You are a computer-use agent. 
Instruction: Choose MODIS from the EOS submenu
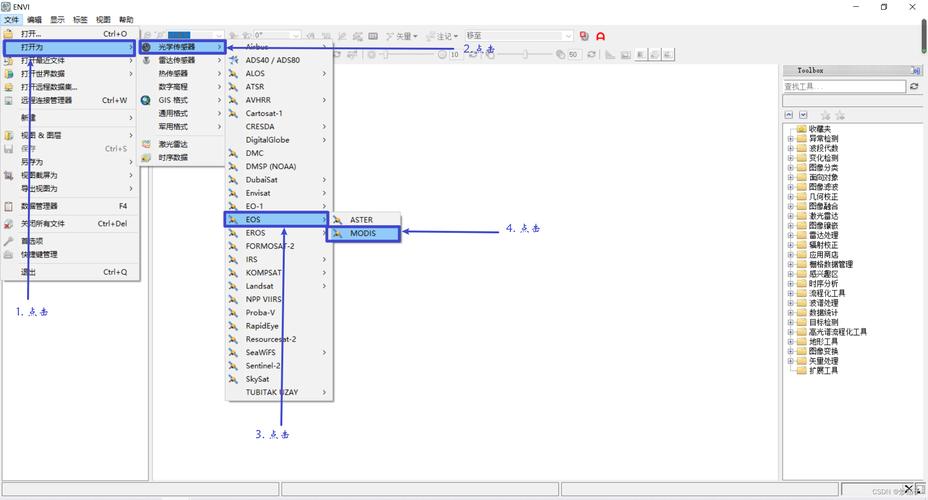point(363,233)
